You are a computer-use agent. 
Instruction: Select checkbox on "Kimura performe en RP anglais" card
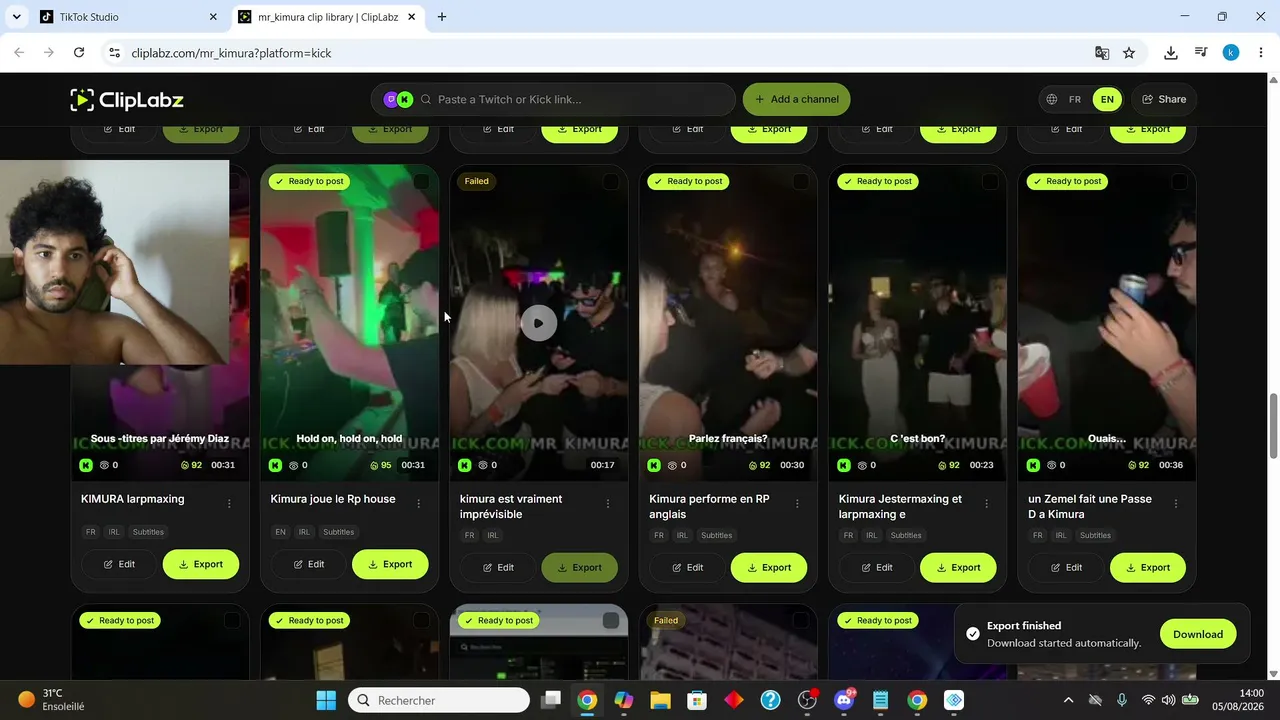(800, 181)
